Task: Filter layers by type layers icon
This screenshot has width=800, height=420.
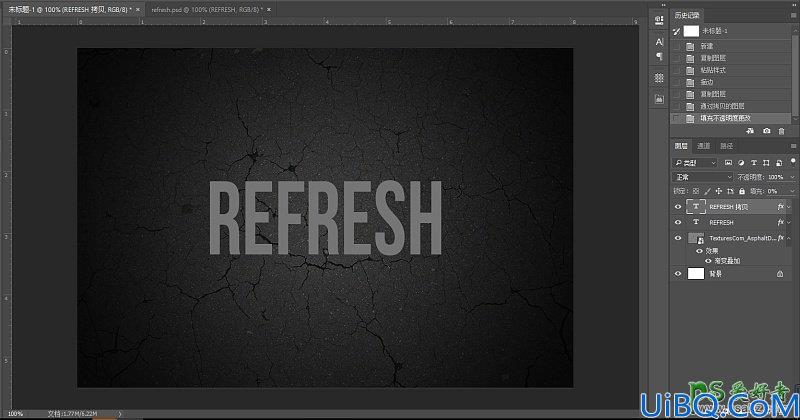Action: point(754,163)
